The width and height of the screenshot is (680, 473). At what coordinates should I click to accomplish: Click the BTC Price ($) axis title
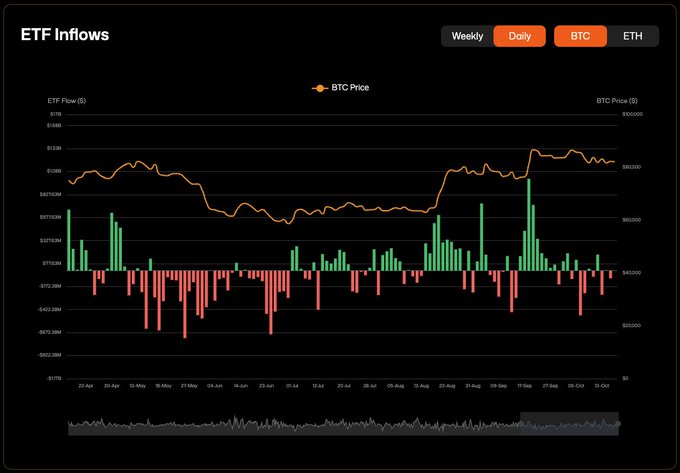click(617, 101)
